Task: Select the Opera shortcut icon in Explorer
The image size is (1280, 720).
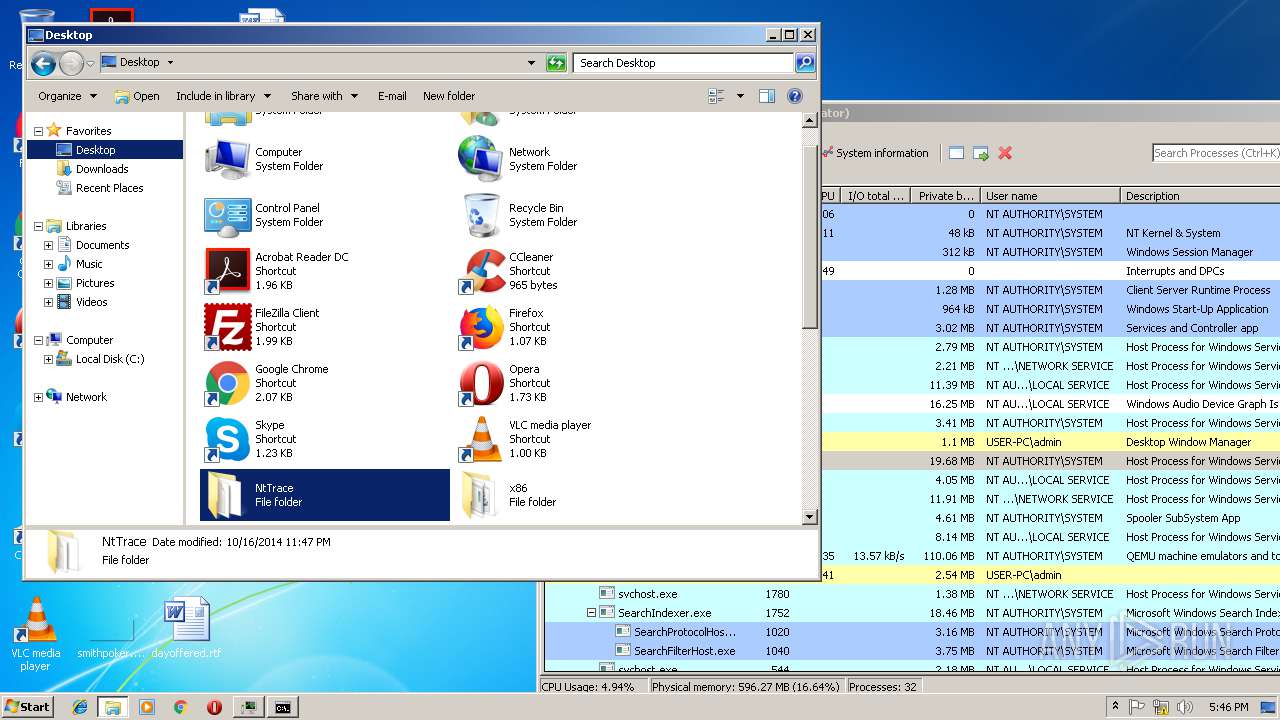Action: (481, 382)
